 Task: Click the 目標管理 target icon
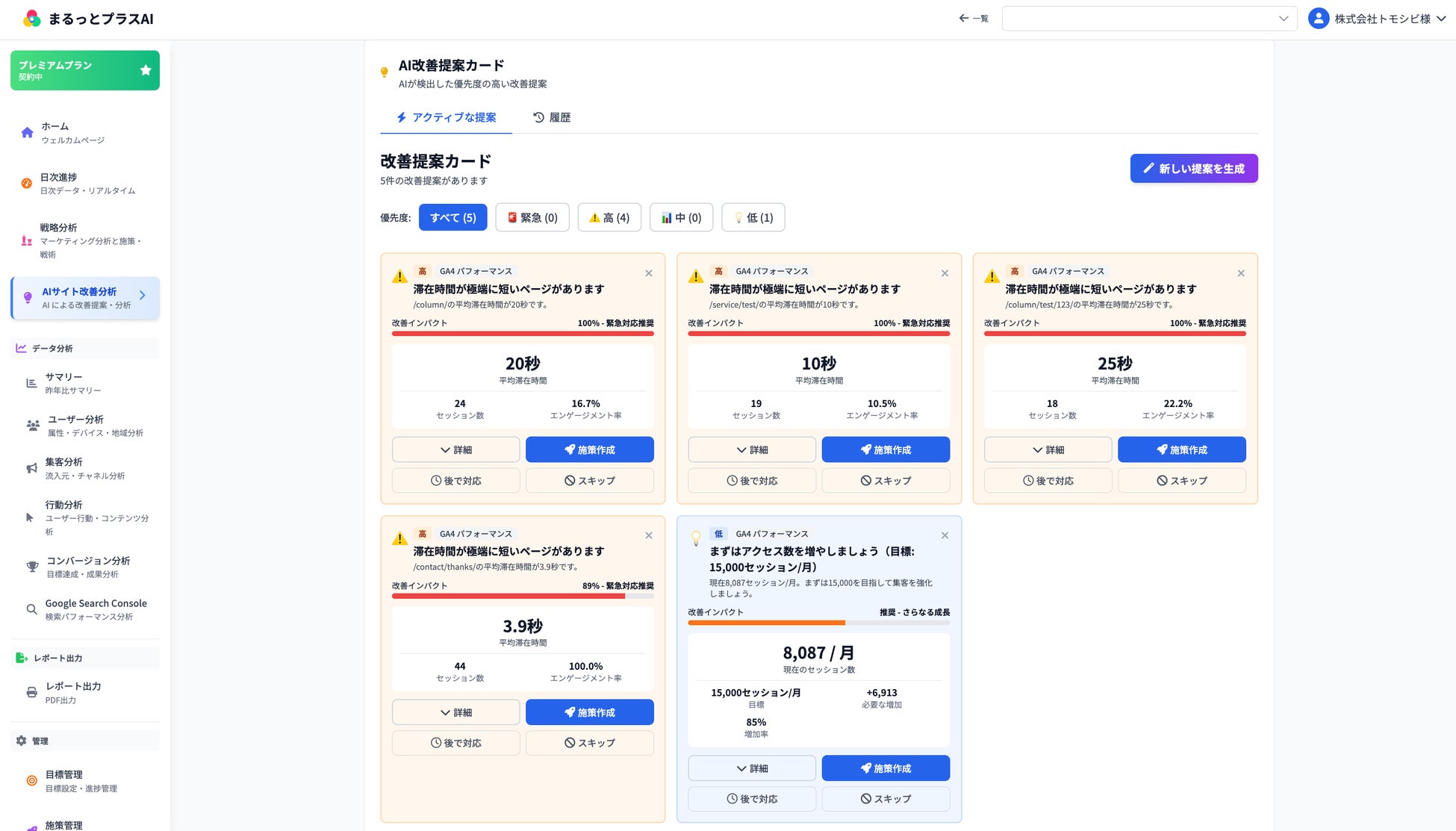[31, 781]
